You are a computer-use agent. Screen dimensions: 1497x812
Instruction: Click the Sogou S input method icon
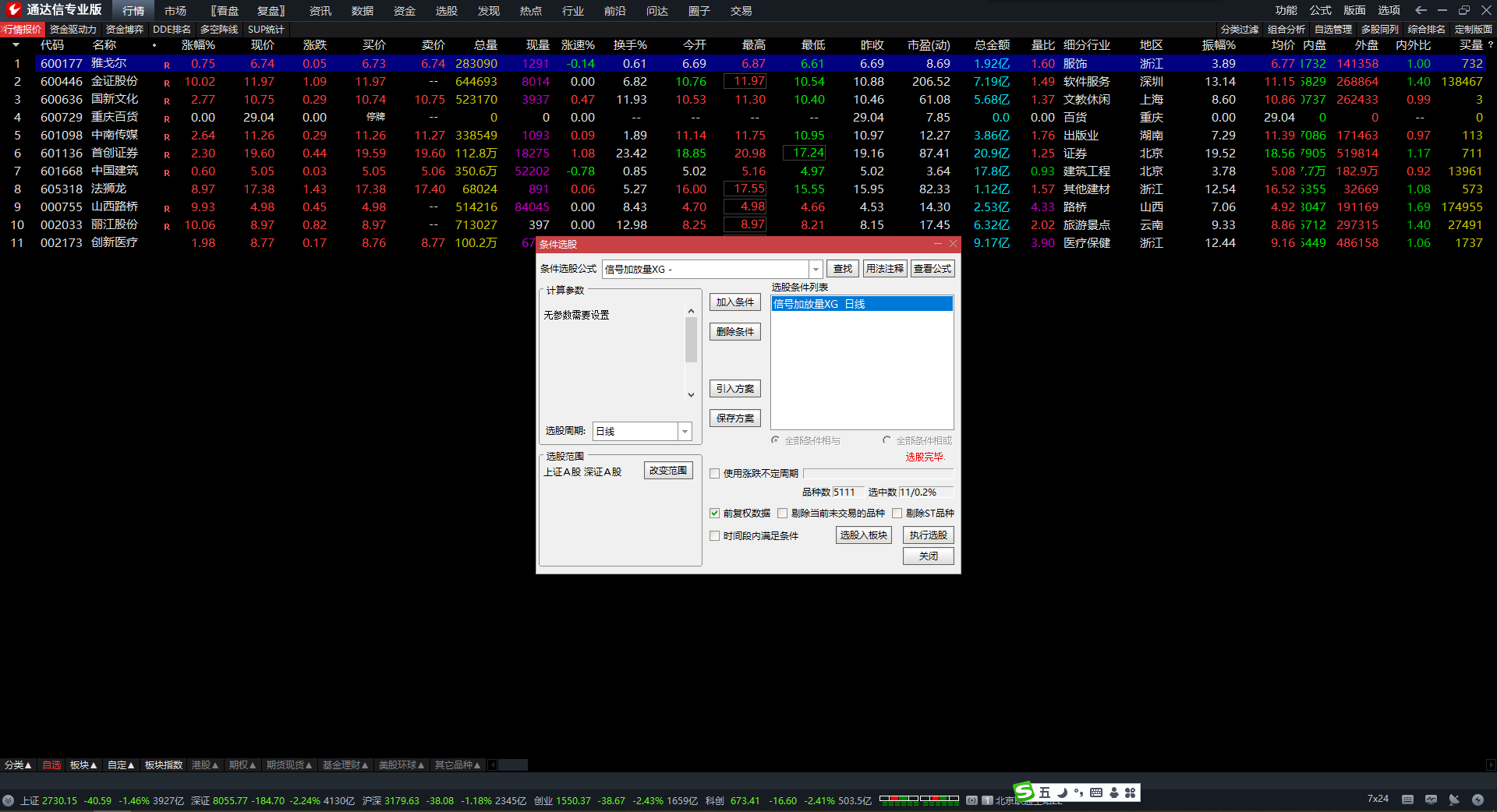(x=1024, y=793)
